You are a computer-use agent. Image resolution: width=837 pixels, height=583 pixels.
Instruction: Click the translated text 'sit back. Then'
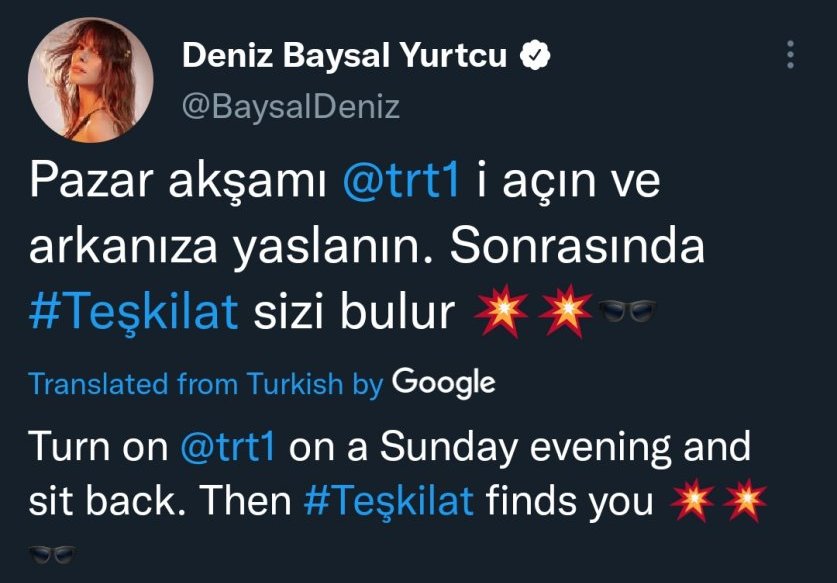point(160,501)
